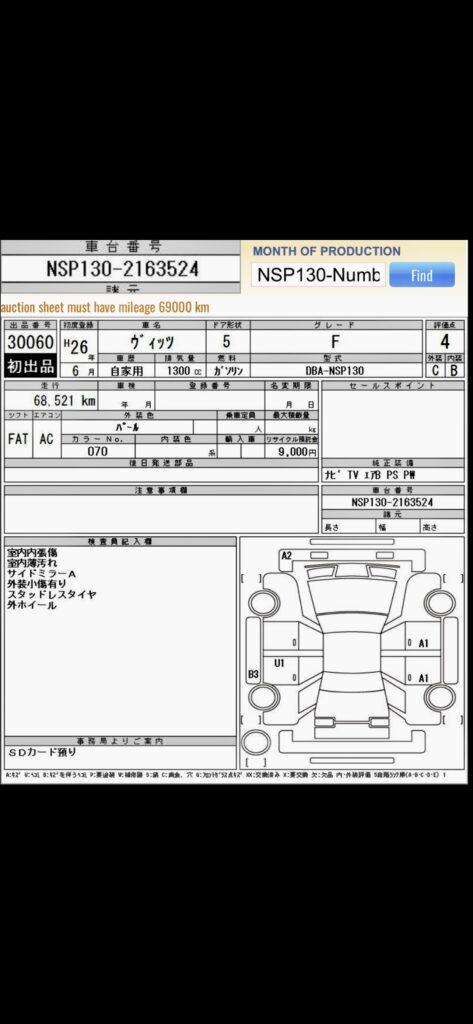The width and height of the screenshot is (473, 1024).
Task: Select inspector note スタッドレスタイヤ
Action: [x=52, y=594]
